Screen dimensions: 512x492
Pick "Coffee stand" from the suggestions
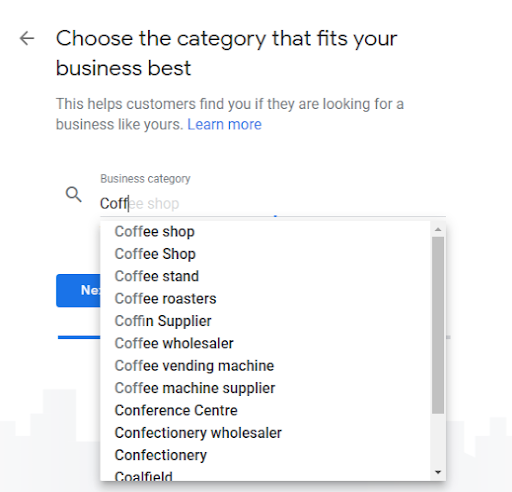(265, 276)
